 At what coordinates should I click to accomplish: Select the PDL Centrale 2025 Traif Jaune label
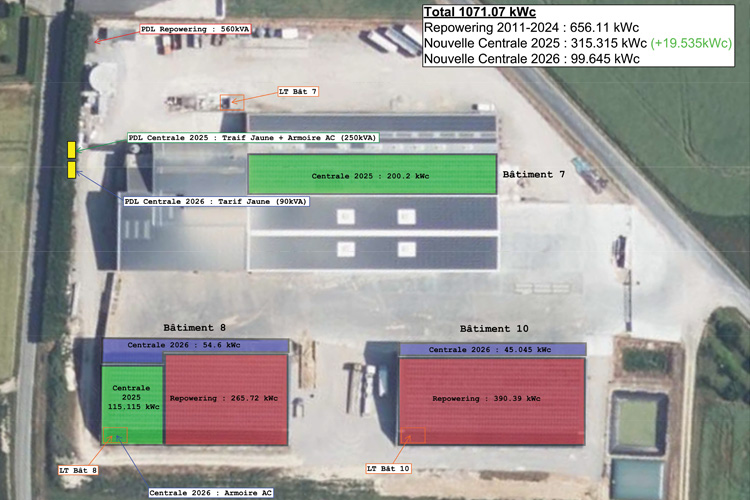pos(252,137)
